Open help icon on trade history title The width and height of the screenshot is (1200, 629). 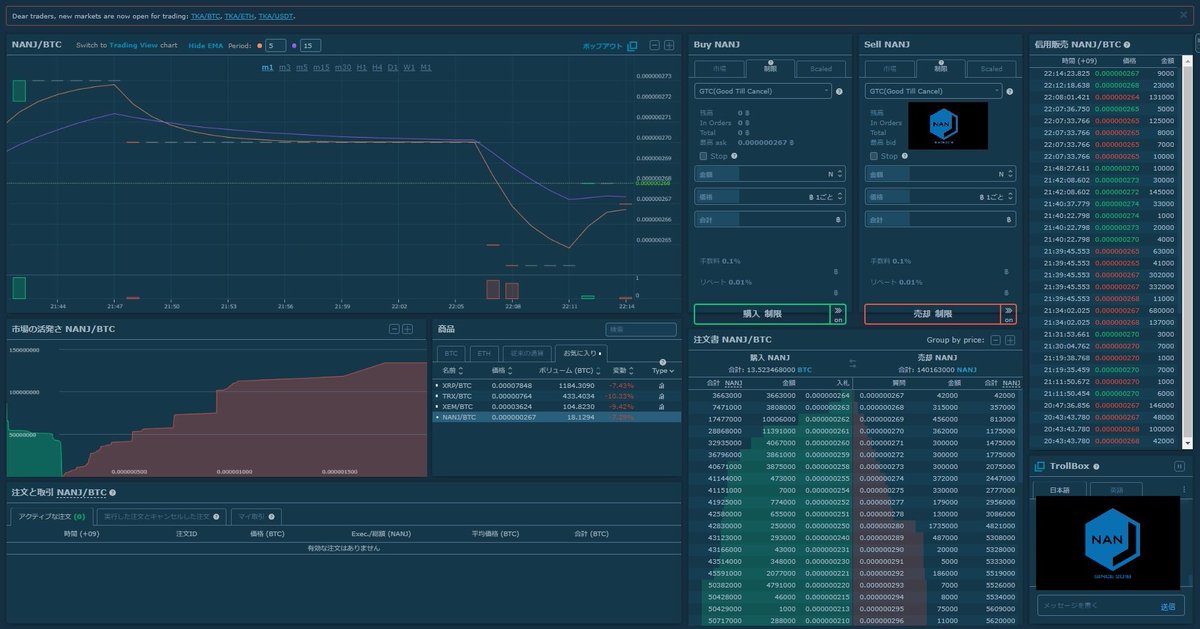pos(1127,45)
